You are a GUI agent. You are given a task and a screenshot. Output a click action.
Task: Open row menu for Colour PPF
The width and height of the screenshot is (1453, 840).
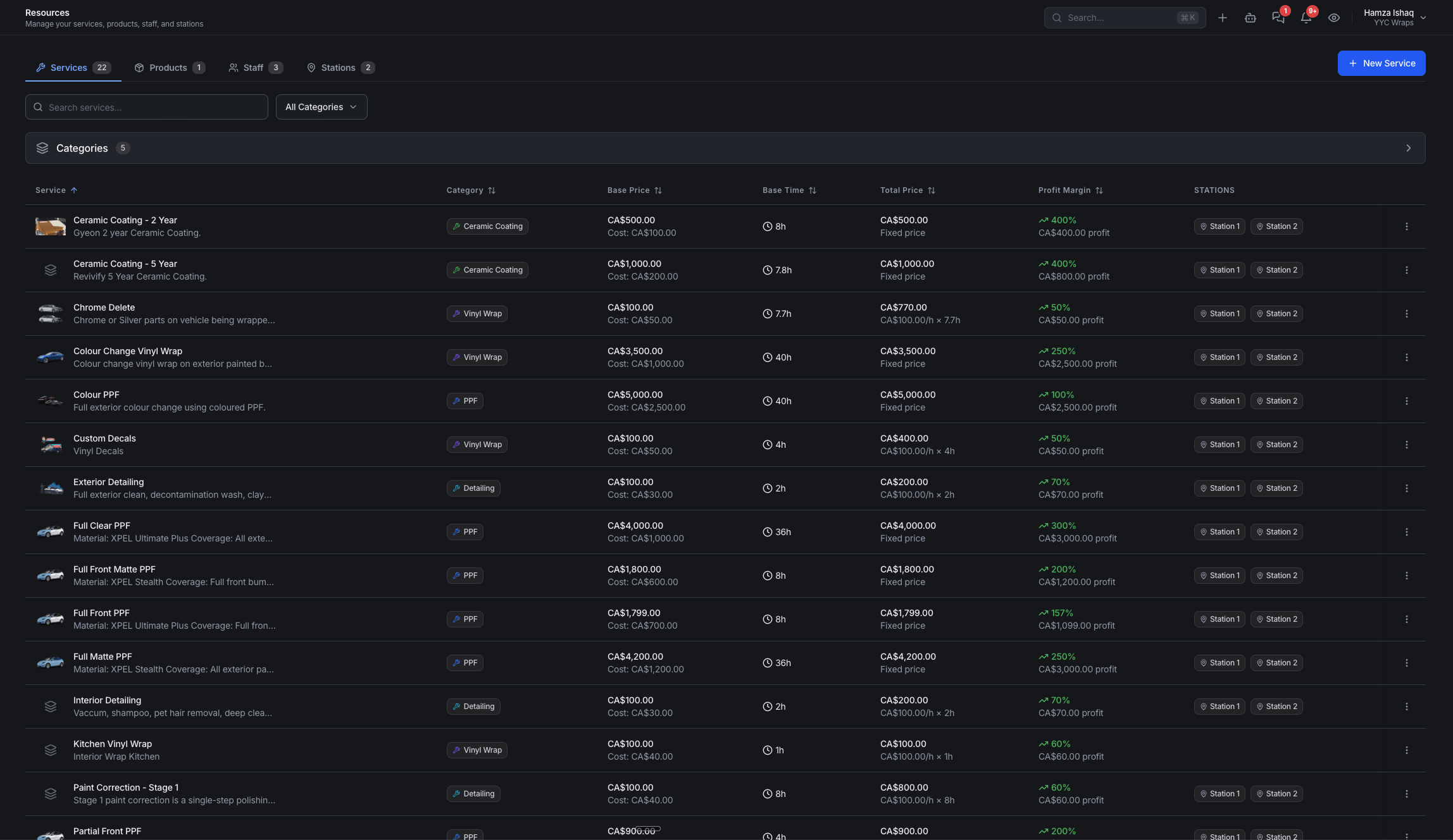(x=1407, y=401)
